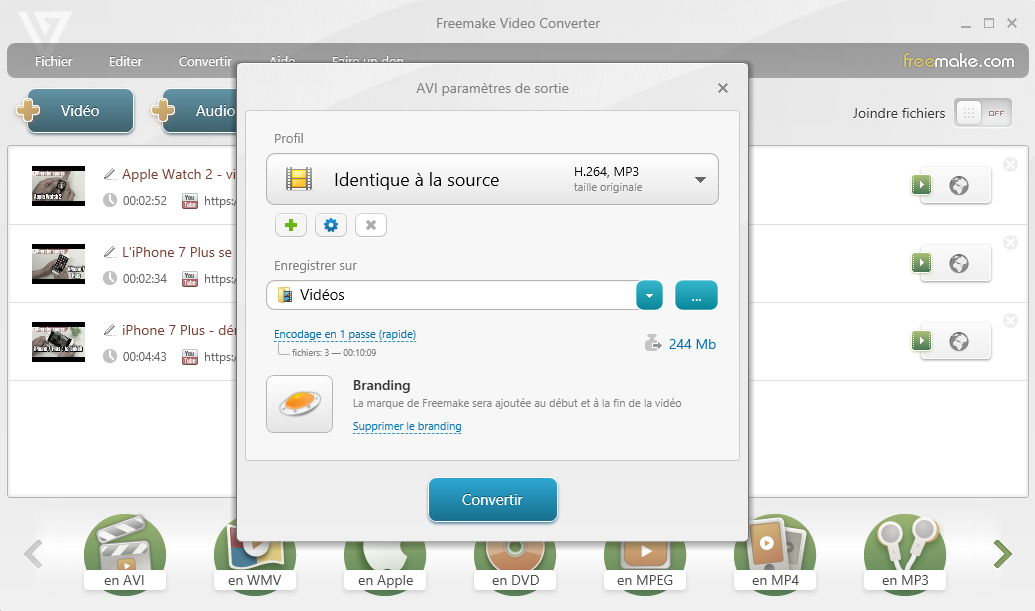This screenshot has height=611, width=1035.
Task: Close the AVI output settings dialog
Action: click(x=723, y=88)
